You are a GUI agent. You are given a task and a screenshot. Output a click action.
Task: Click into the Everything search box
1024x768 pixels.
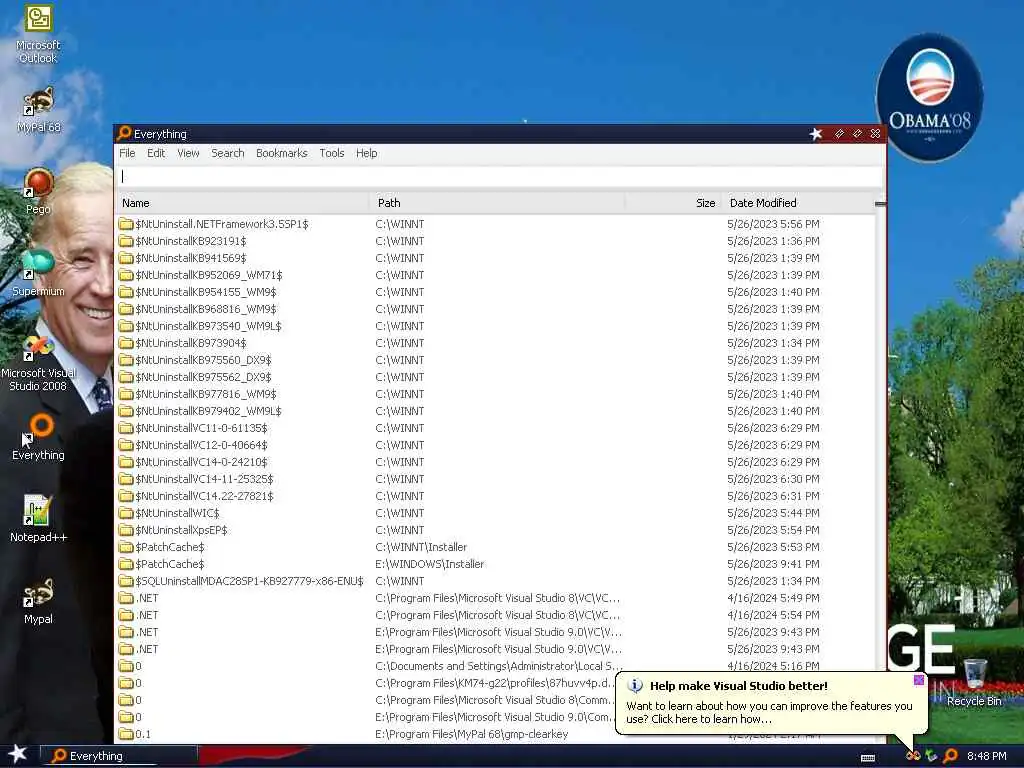pyautogui.click(x=500, y=176)
